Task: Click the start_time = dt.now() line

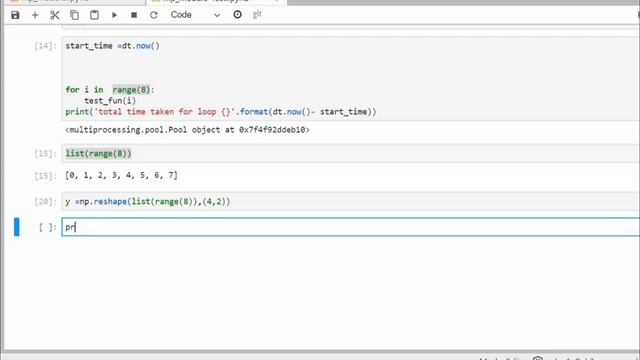Action: [x=113, y=46]
